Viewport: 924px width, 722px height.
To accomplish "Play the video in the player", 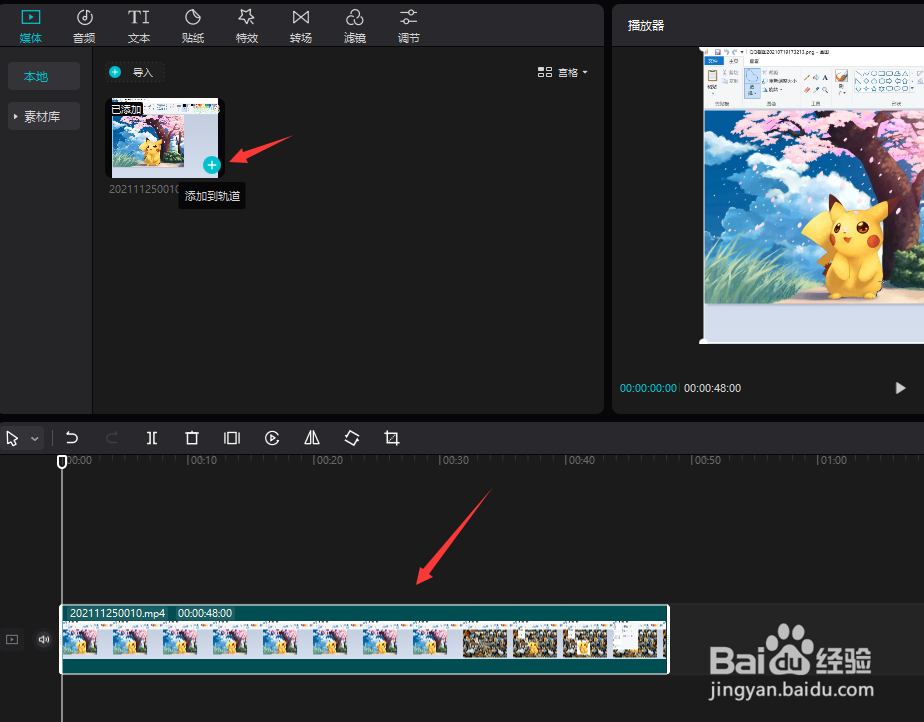I will click(x=900, y=388).
